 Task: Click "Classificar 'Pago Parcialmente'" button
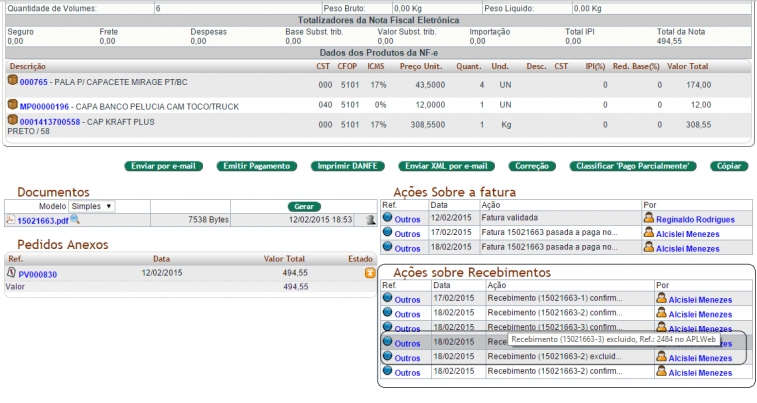coord(632,166)
